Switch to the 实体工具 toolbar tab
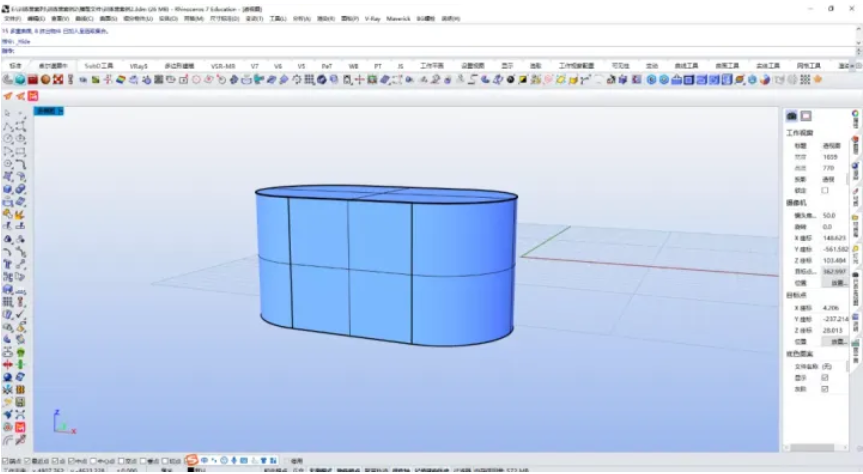 [768, 66]
